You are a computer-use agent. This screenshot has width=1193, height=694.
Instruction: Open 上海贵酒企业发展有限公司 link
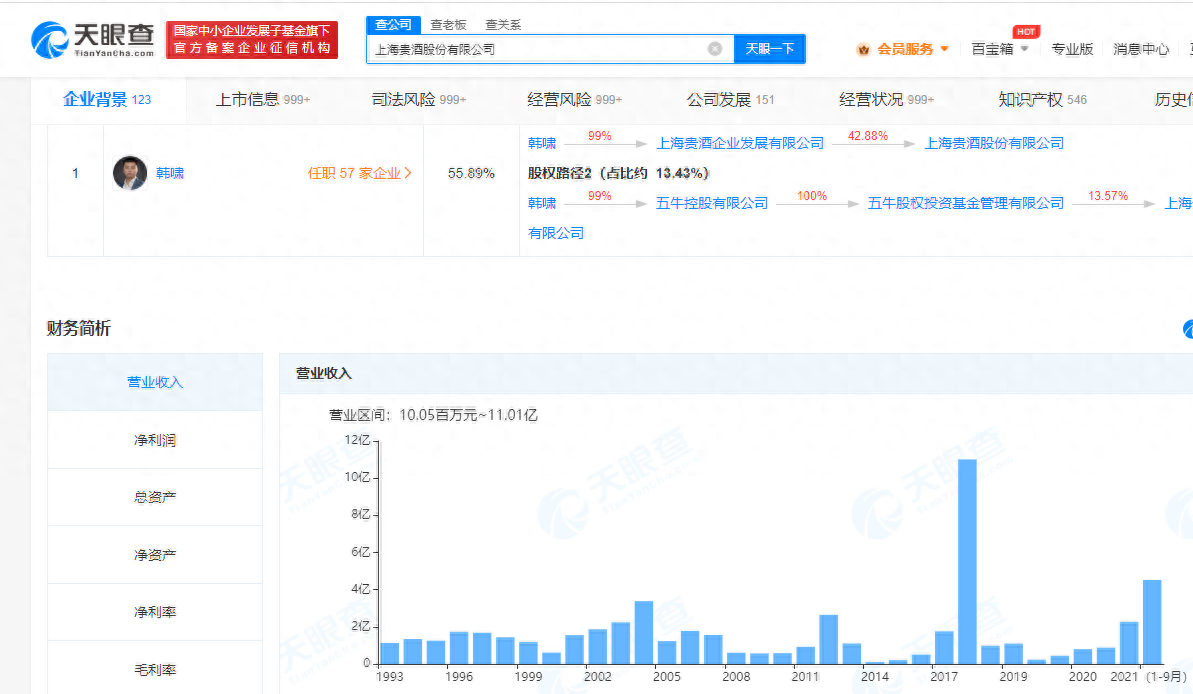(x=740, y=143)
